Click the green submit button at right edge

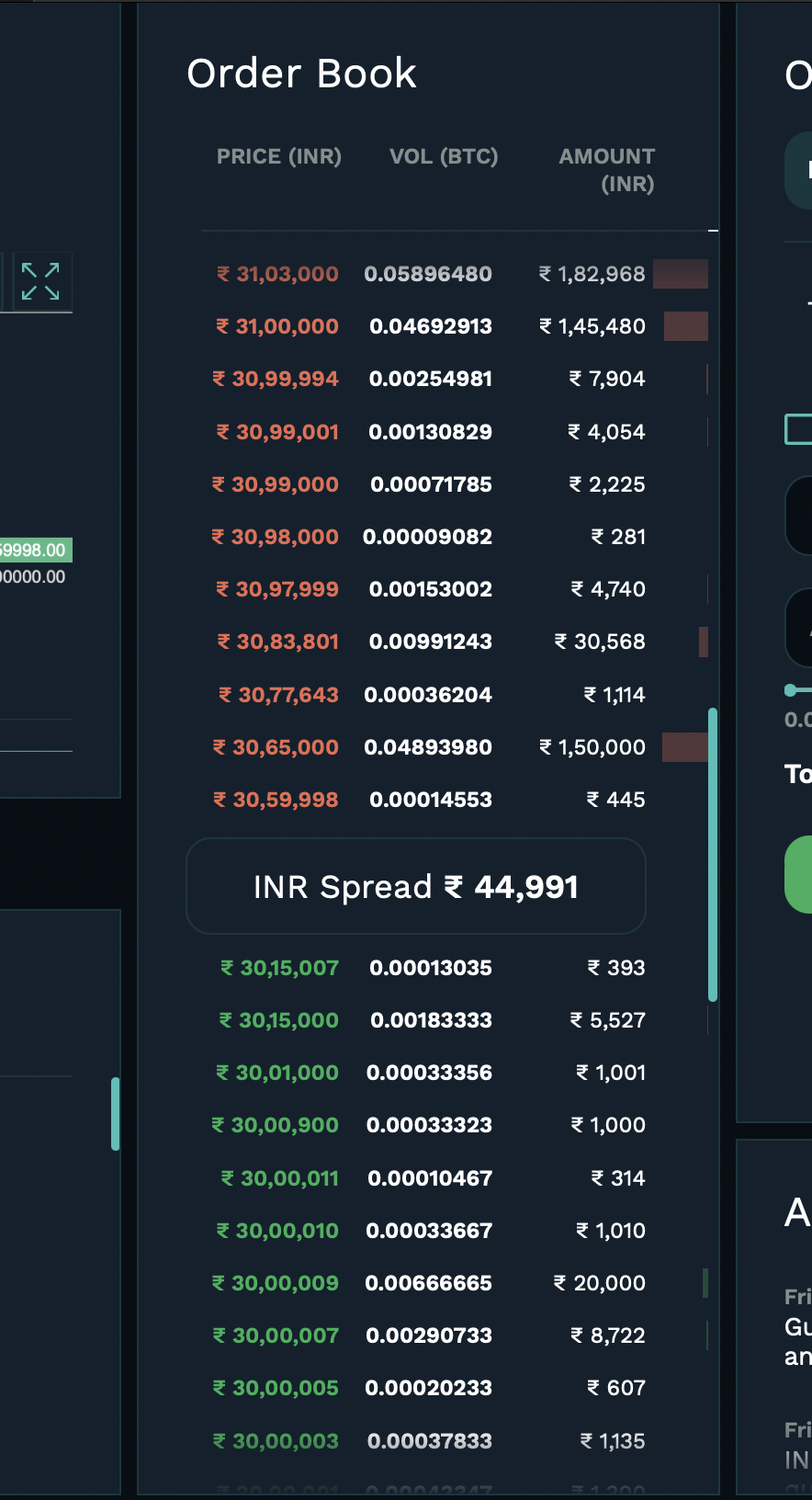798,874
